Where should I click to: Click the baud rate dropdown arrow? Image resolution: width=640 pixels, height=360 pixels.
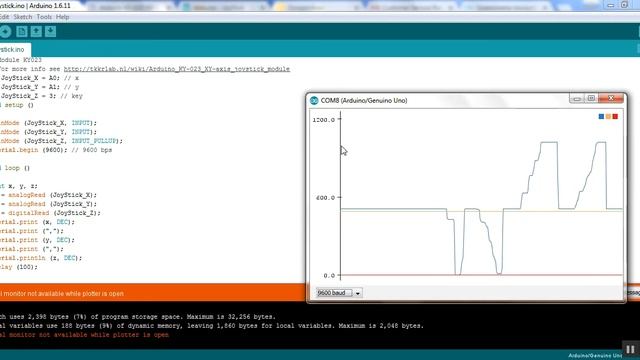click(x=358, y=293)
